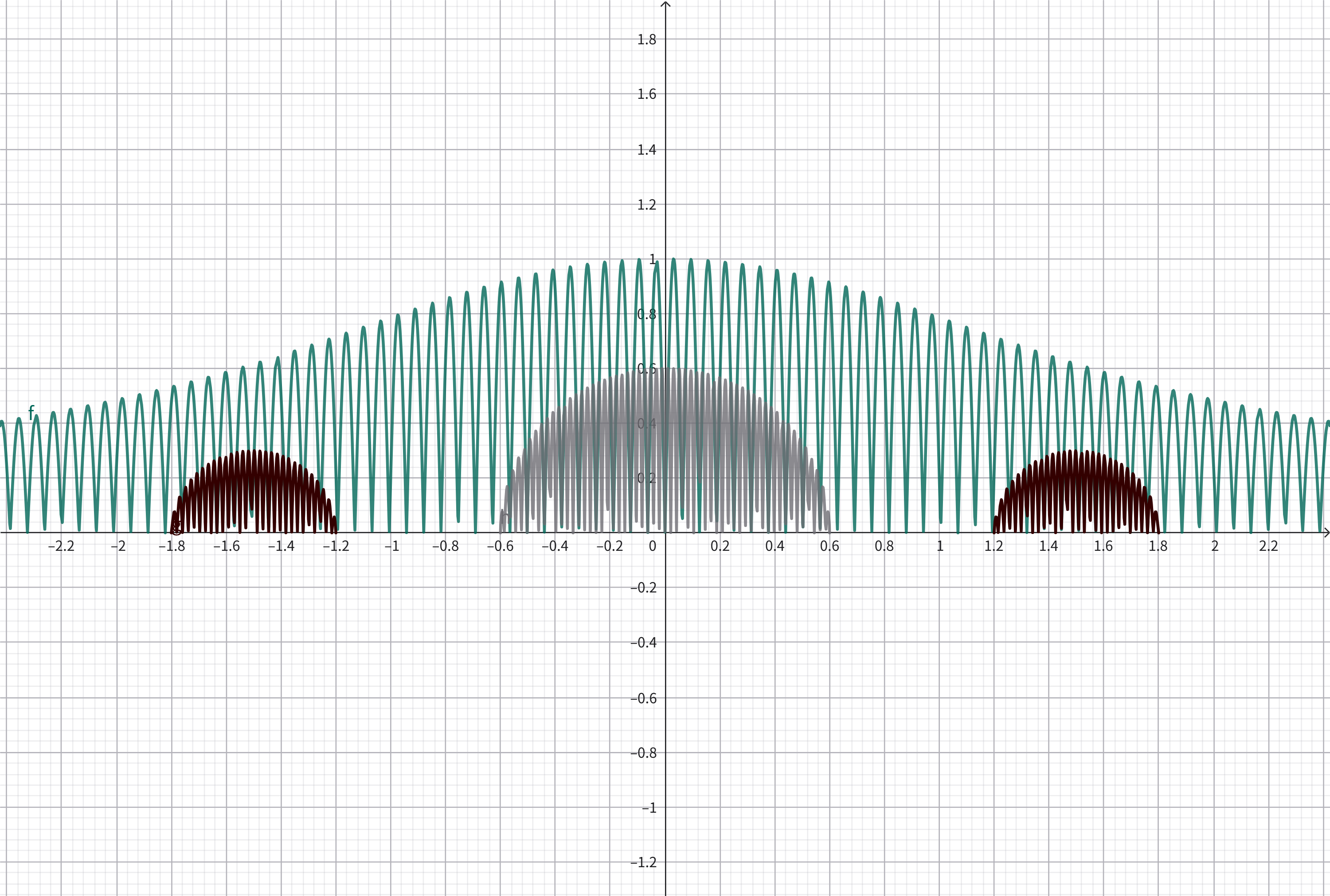Click the dark 'g' label near -1.8
1330x896 pixels.
176,526
